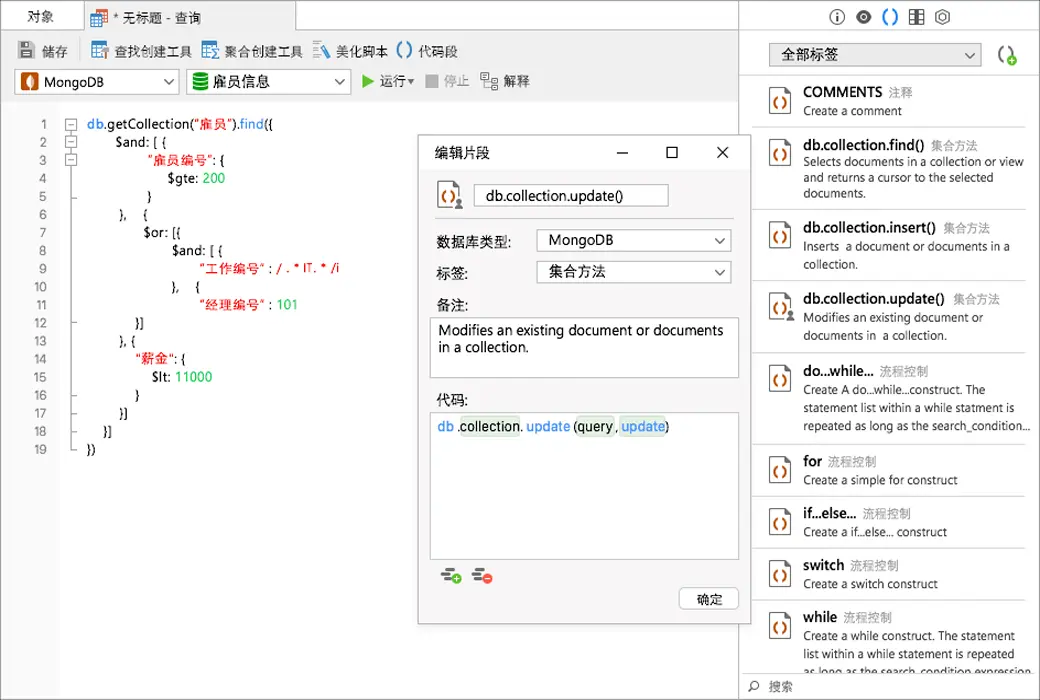Click the add placeholder icon with green plus
This screenshot has height=700, width=1040.
click(451, 575)
